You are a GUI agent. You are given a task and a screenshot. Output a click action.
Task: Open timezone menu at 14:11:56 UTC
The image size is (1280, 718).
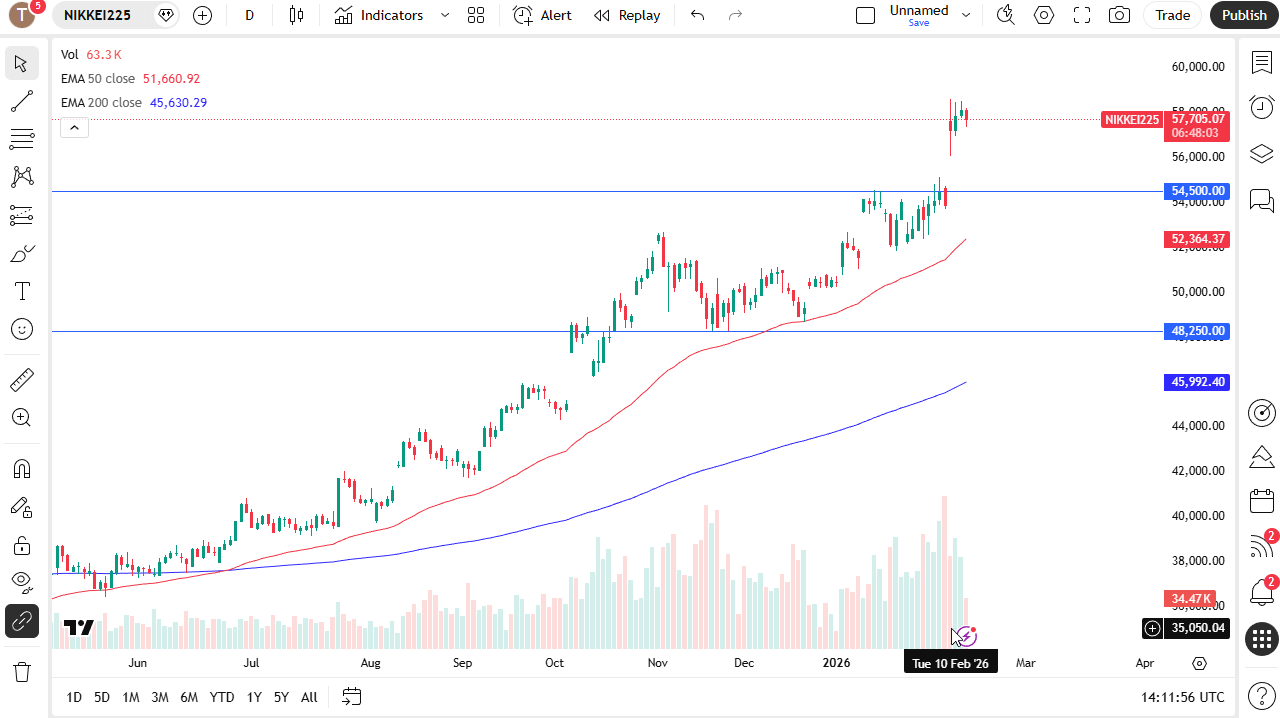pos(1182,697)
